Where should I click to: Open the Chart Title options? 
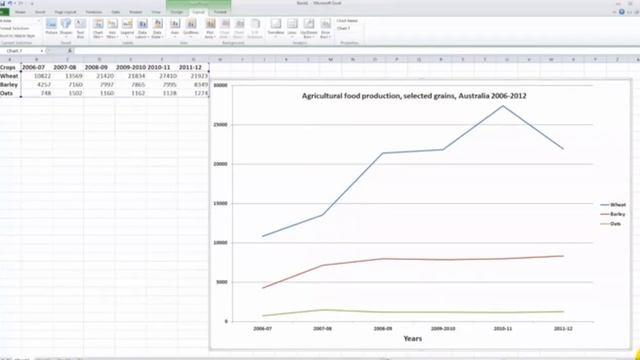pyautogui.click(x=98, y=29)
